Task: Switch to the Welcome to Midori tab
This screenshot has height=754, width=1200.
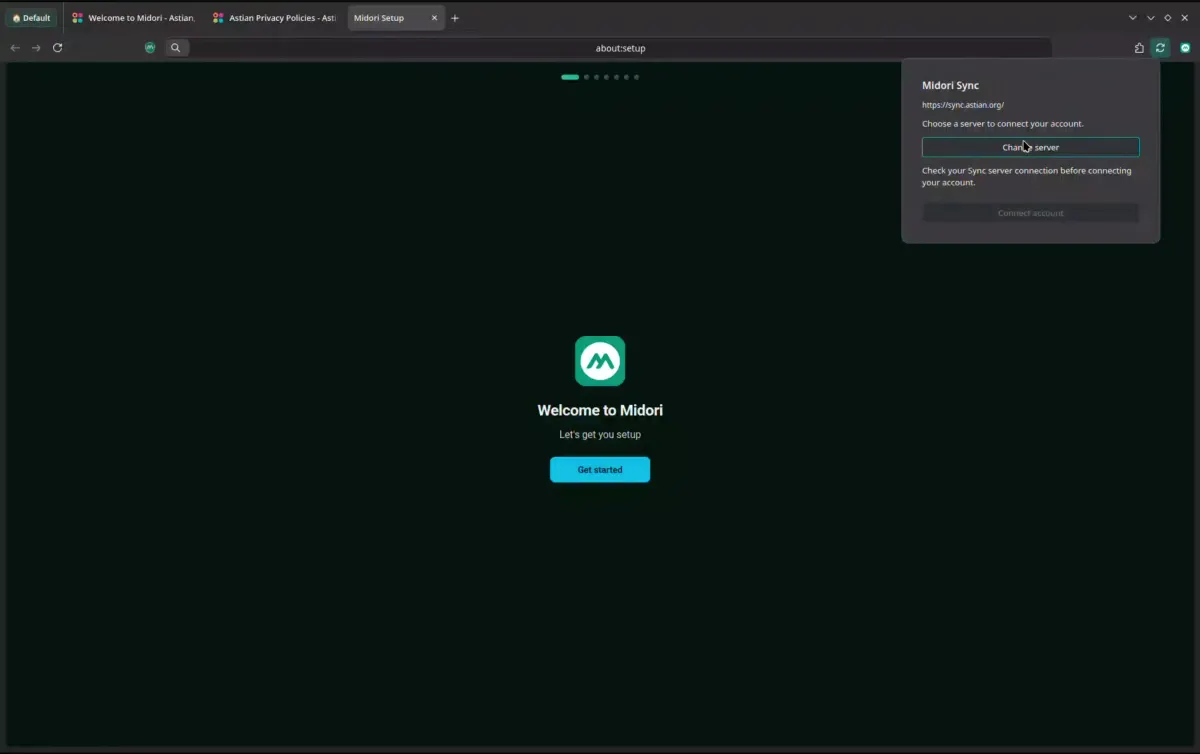Action: pyautogui.click(x=134, y=18)
